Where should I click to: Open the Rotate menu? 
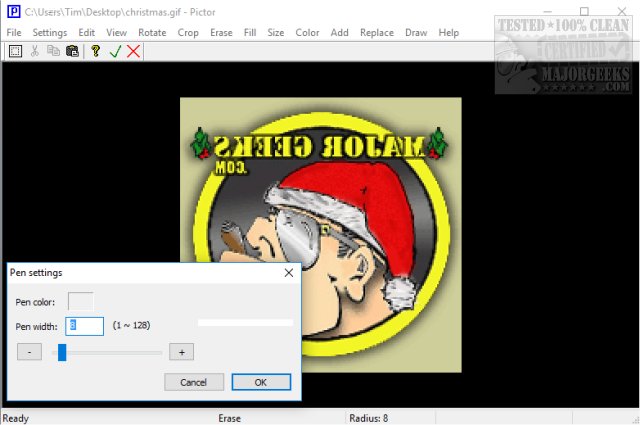(x=152, y=33)
